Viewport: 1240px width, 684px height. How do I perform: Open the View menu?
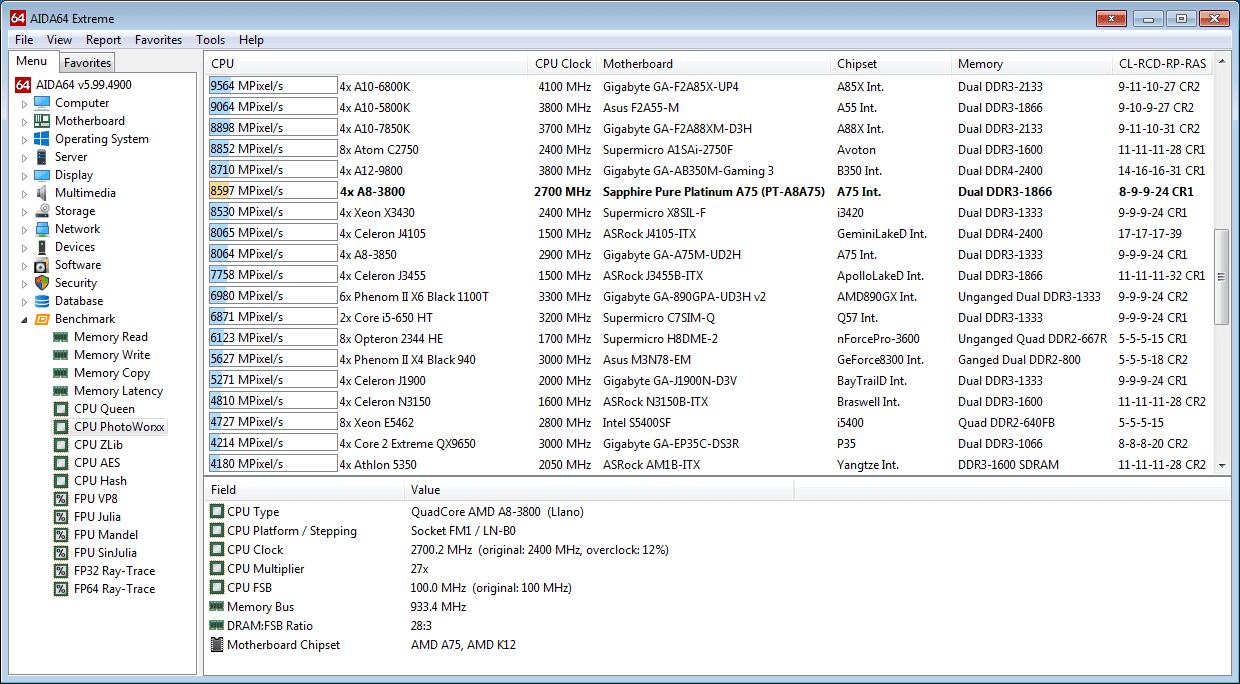59,40
